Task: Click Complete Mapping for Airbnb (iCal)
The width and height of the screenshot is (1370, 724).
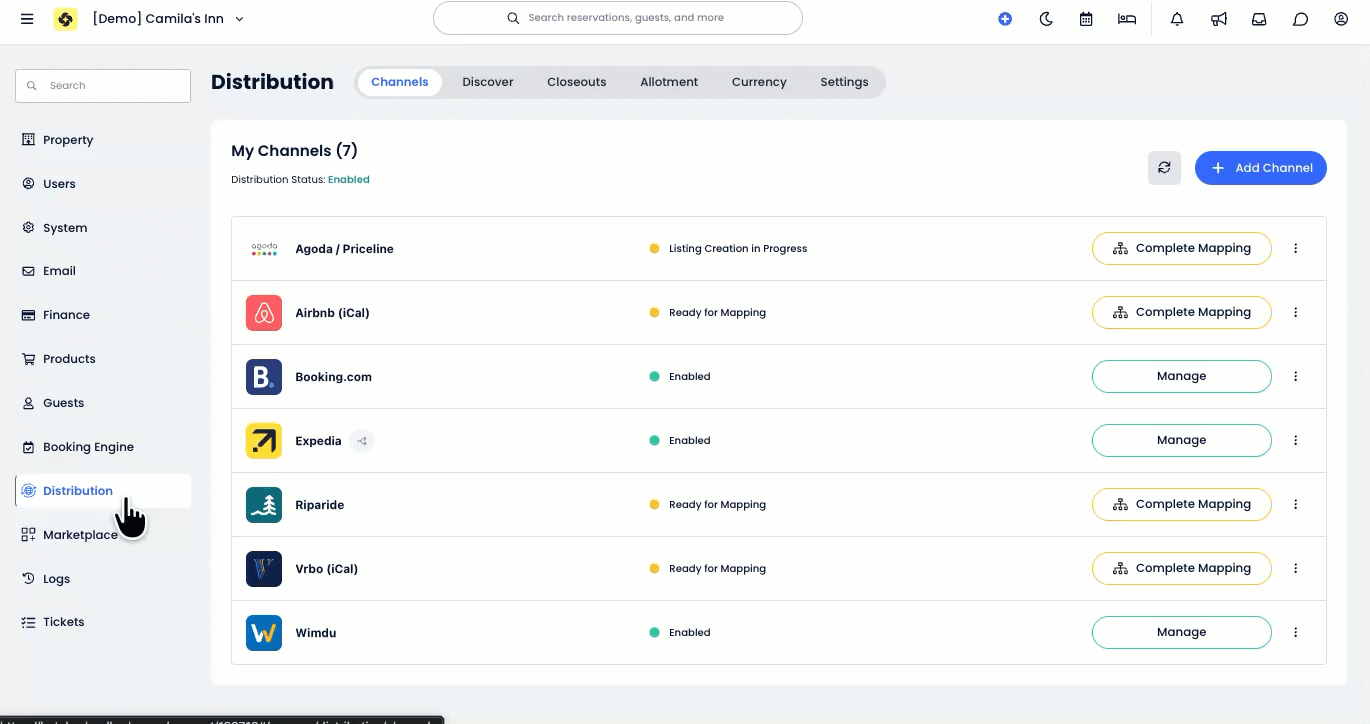Action: [x=1182, y=312]
